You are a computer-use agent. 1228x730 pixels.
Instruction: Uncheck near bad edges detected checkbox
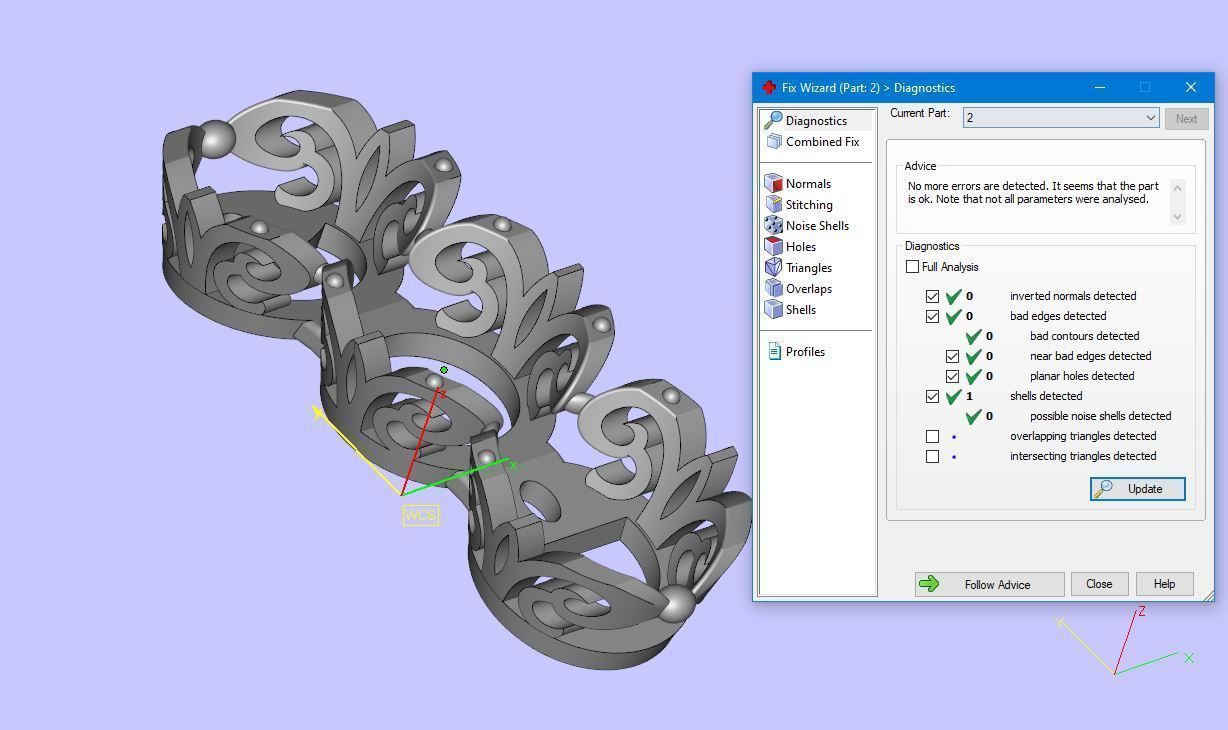click(952, 356)
